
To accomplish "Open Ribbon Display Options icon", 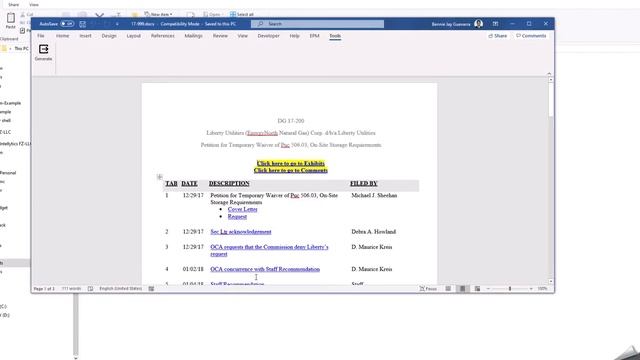I will point(495,24).
